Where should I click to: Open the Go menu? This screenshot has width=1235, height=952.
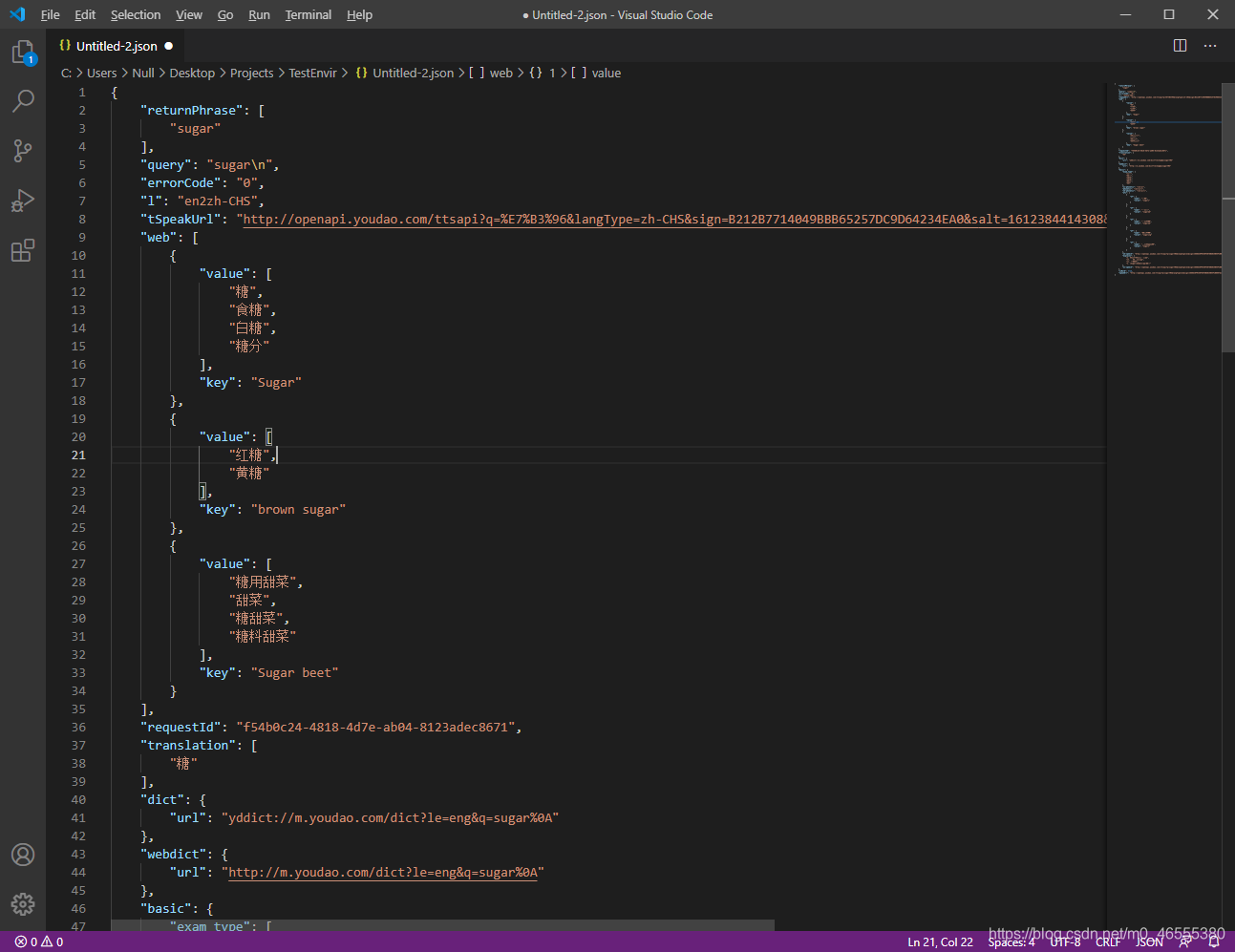[x=225, y=14]
